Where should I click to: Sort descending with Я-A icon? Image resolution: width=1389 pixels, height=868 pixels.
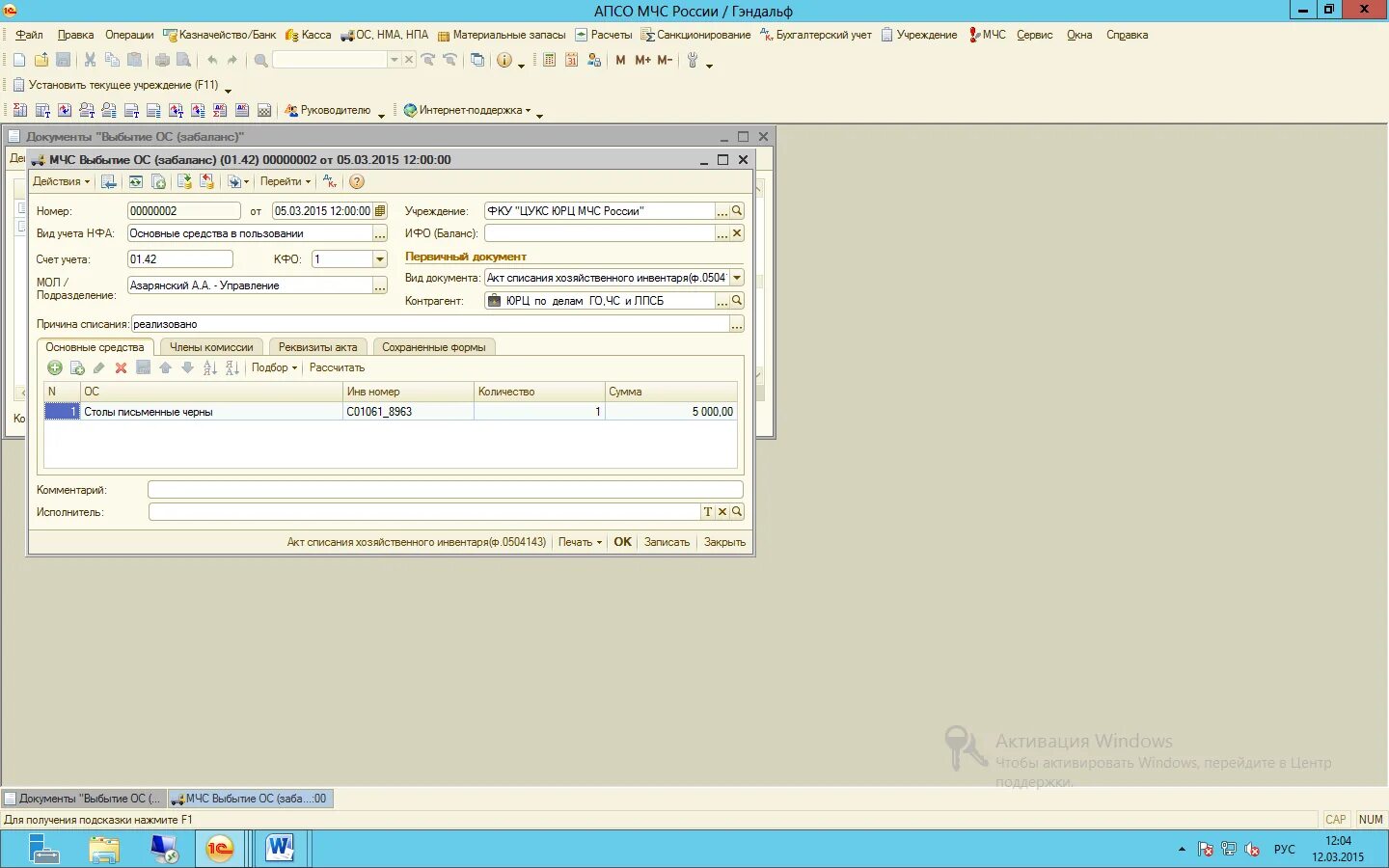(x=231, y=367)
